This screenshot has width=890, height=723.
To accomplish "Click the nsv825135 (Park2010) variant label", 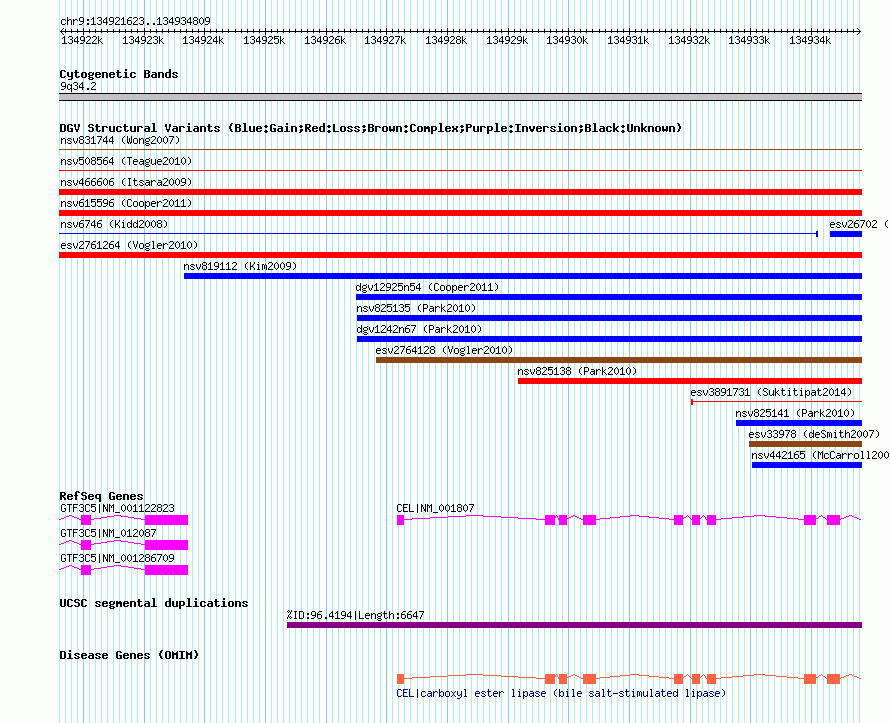I will (416, 308).
